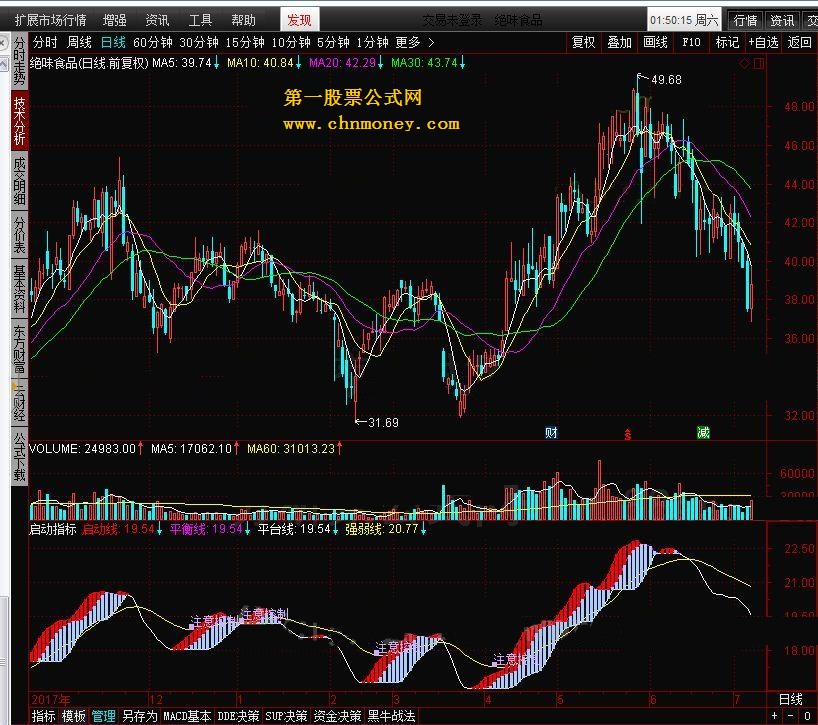Screen dimensions: 818x725
Task: Select the 技术分析 side tab
Action: pos(19,120)
